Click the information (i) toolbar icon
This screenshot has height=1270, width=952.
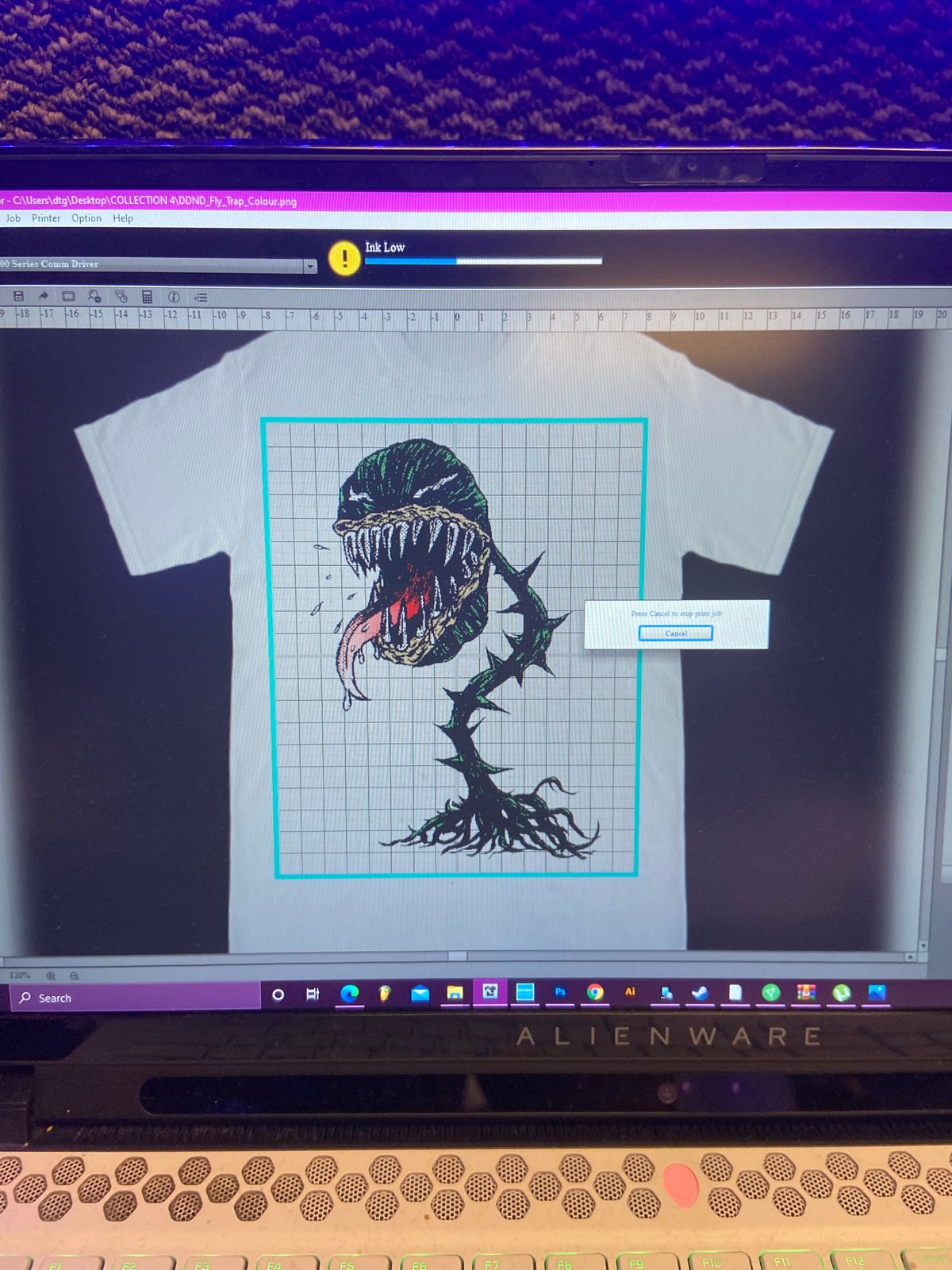click(x=174, y=297)
